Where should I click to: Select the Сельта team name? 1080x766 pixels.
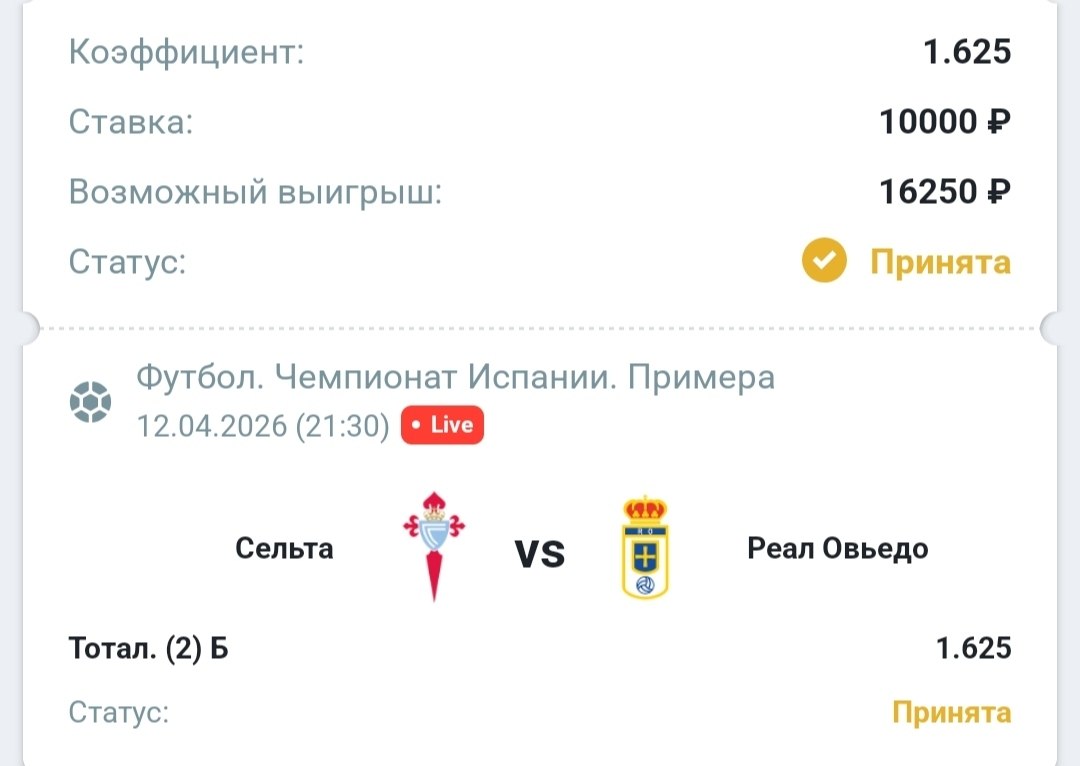pos(285,549)
